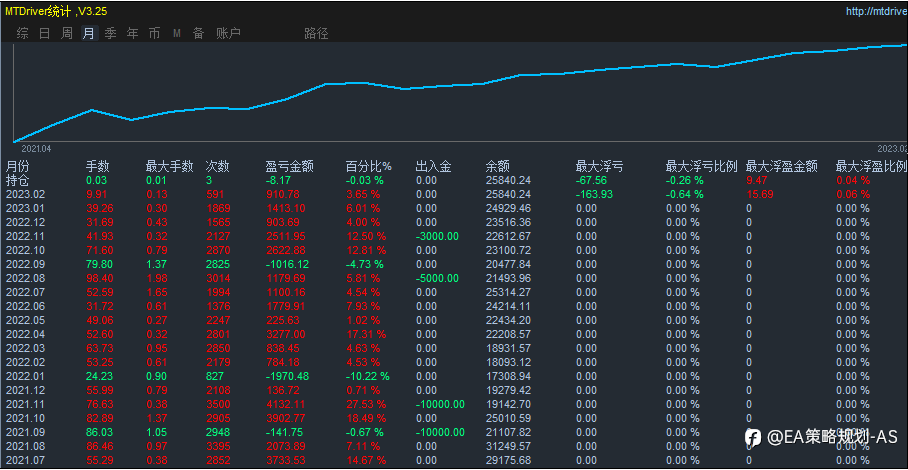Open the 年 yearly statistics tab
Viewport: 908px width, 470px height.
point(133,34)
